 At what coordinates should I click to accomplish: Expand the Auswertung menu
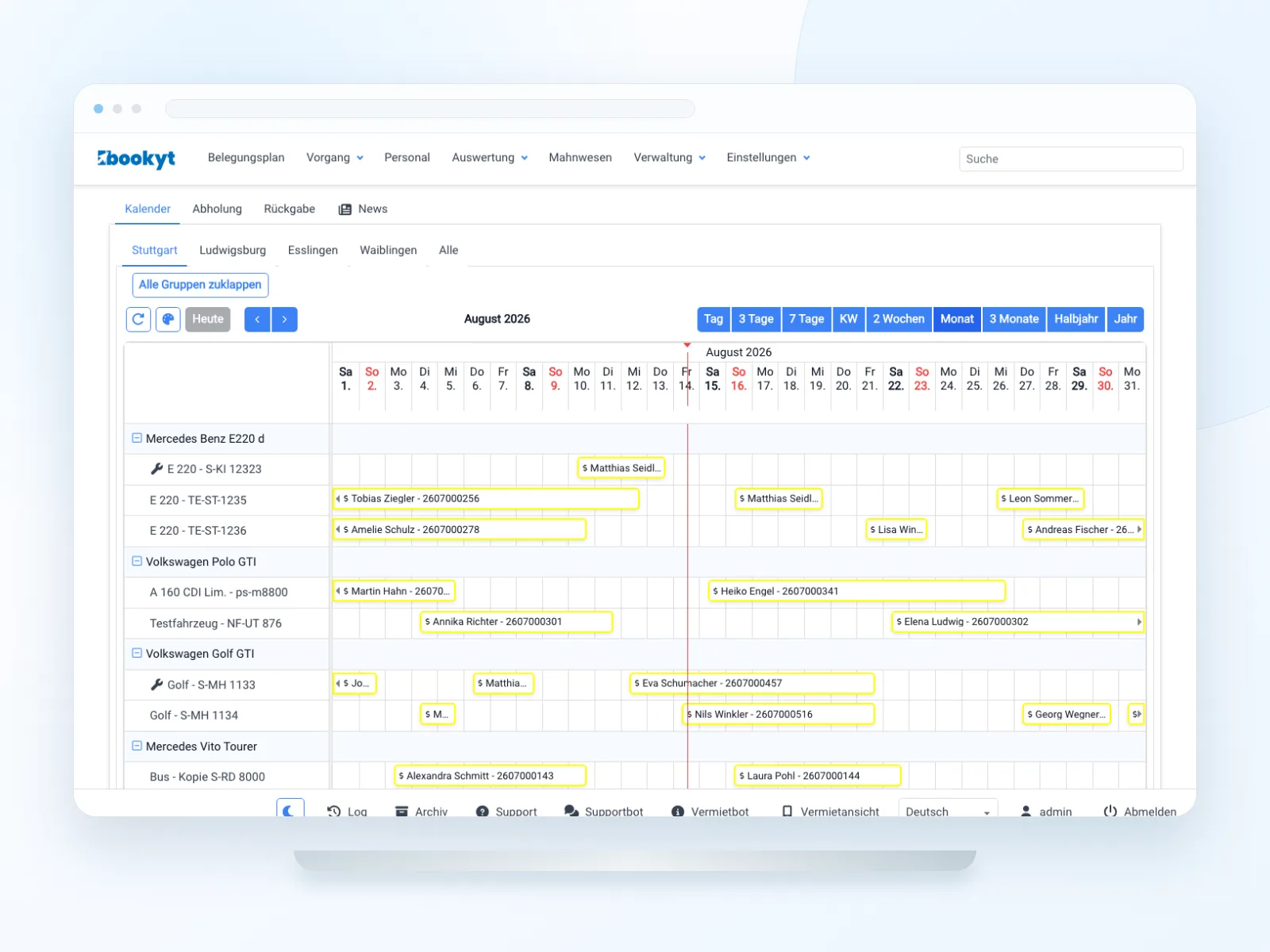[x=490, y=158]
